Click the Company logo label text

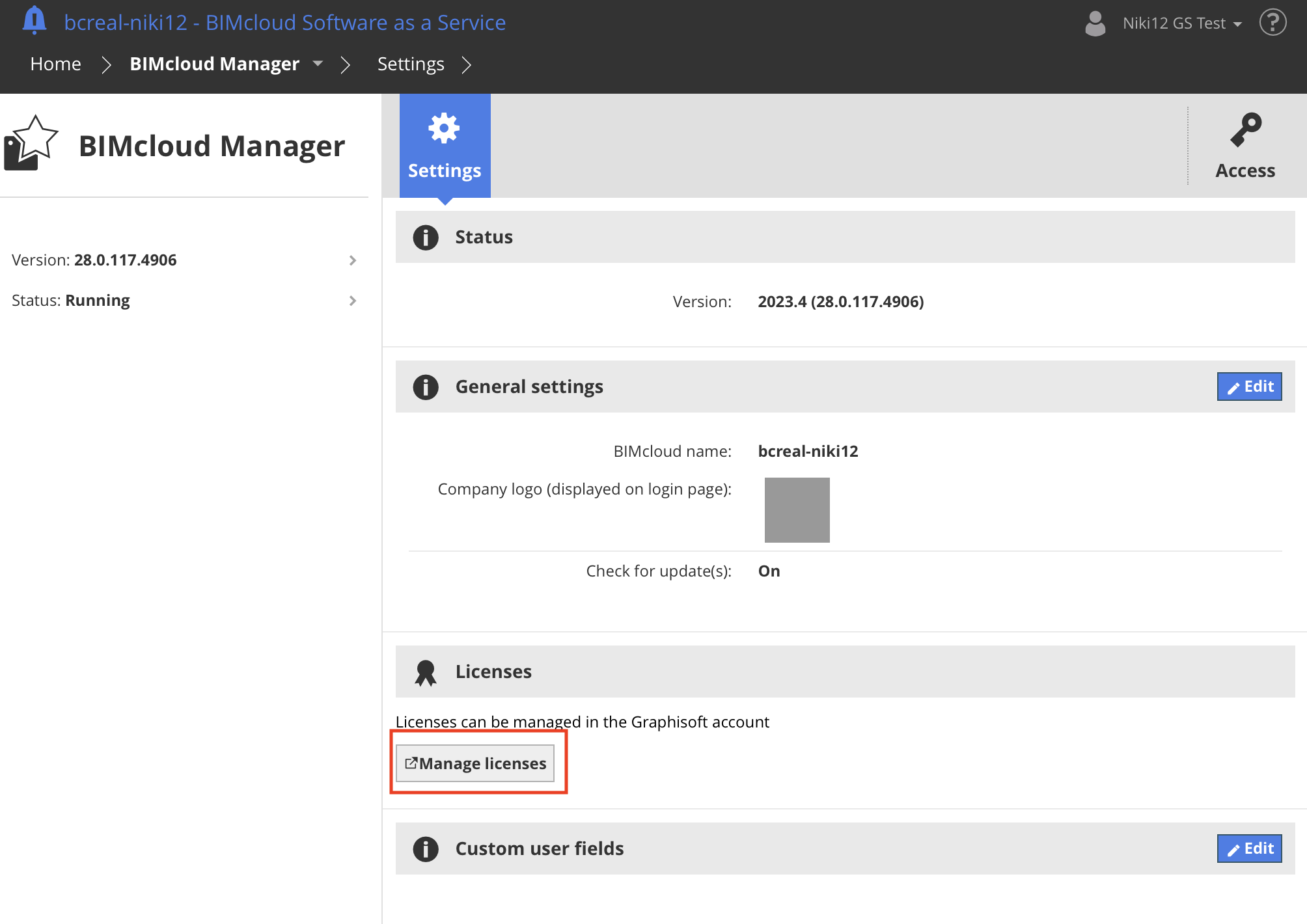585,489
